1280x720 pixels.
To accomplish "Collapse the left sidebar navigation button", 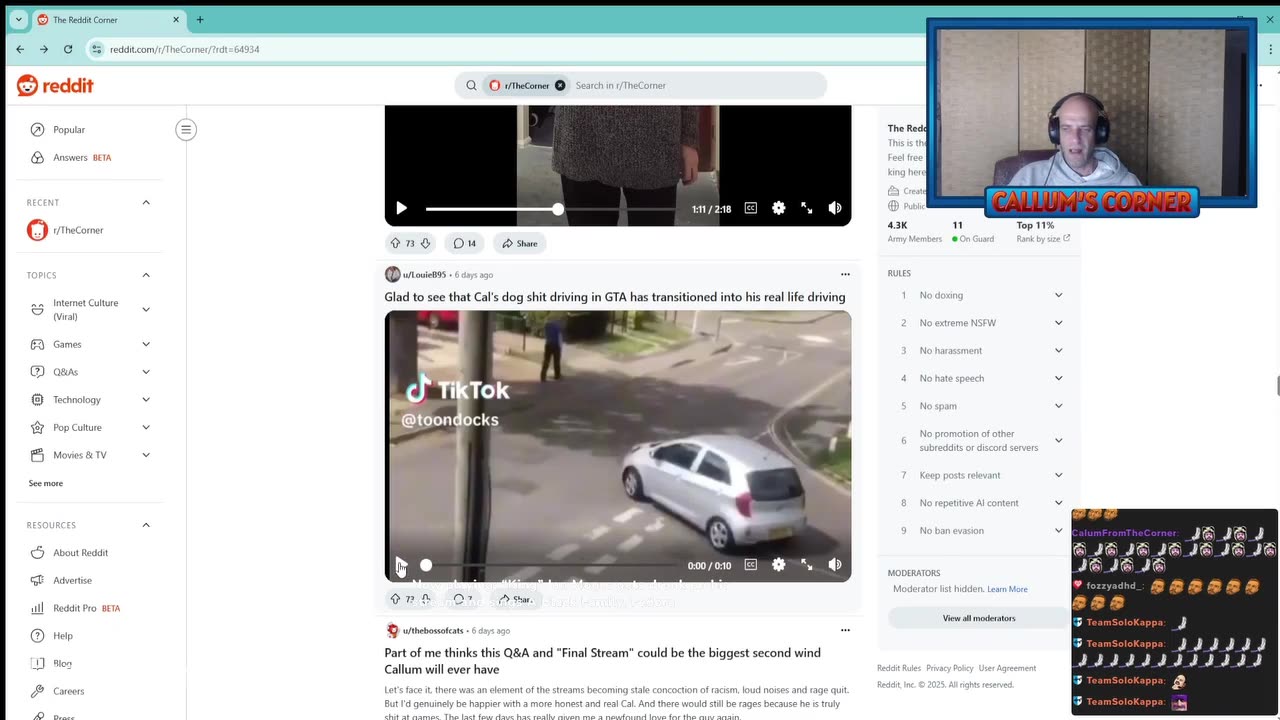I will coord(186,129).
